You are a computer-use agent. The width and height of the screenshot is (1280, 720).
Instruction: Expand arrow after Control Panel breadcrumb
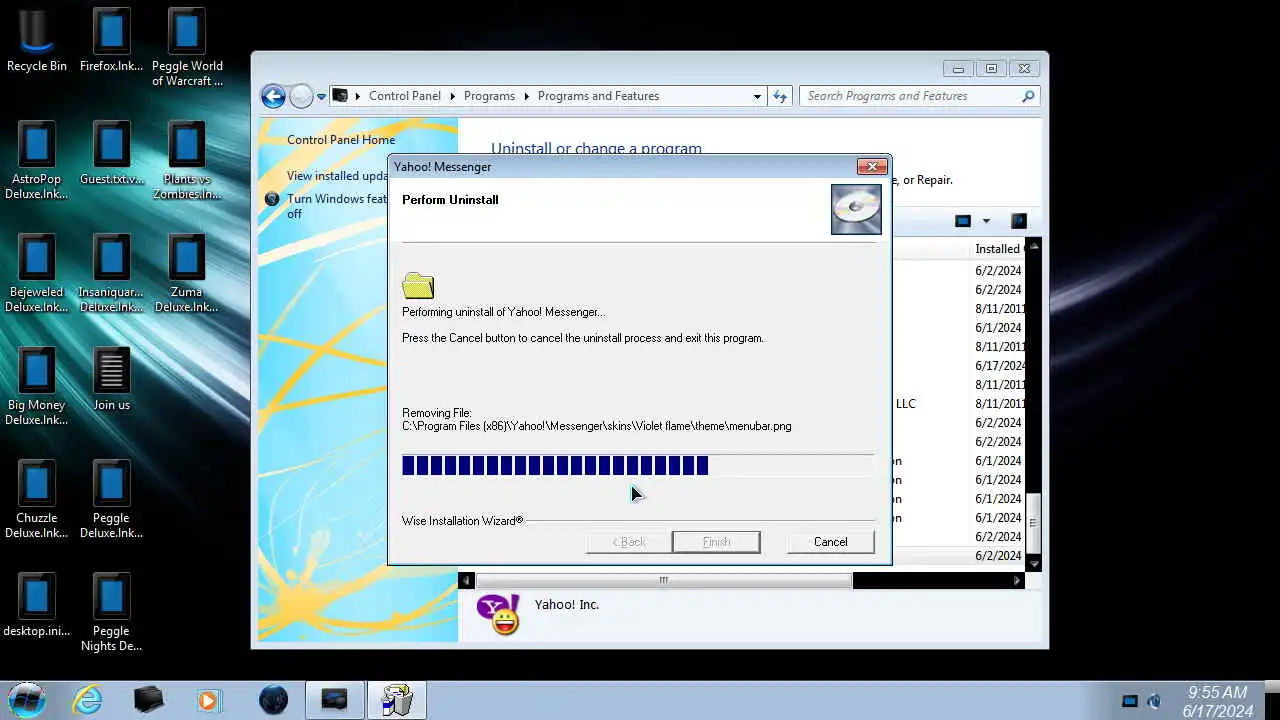(452, 96)
